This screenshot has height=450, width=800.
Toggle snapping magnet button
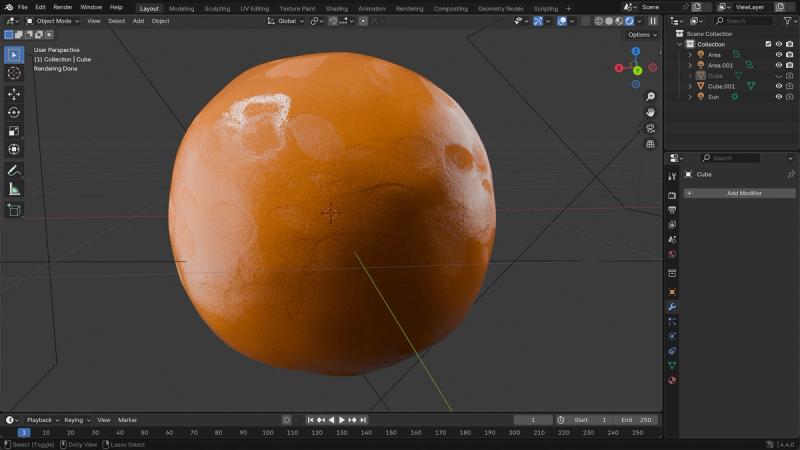(x=333, y=21)
